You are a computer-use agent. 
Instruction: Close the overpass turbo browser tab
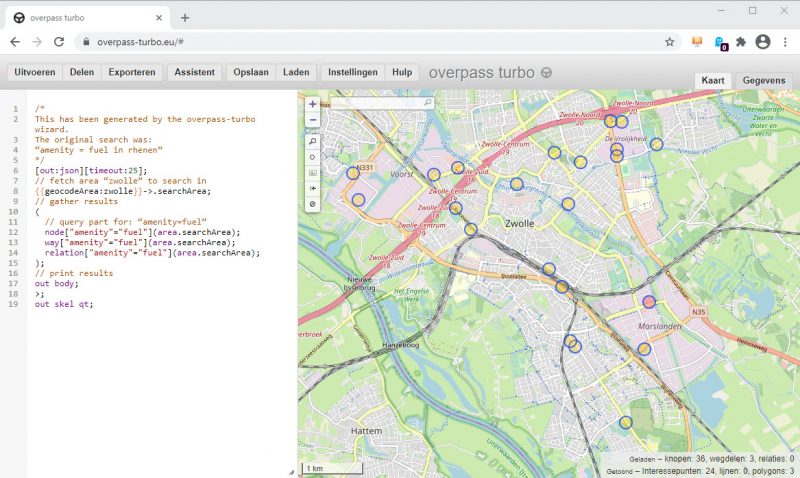point(159,18)
